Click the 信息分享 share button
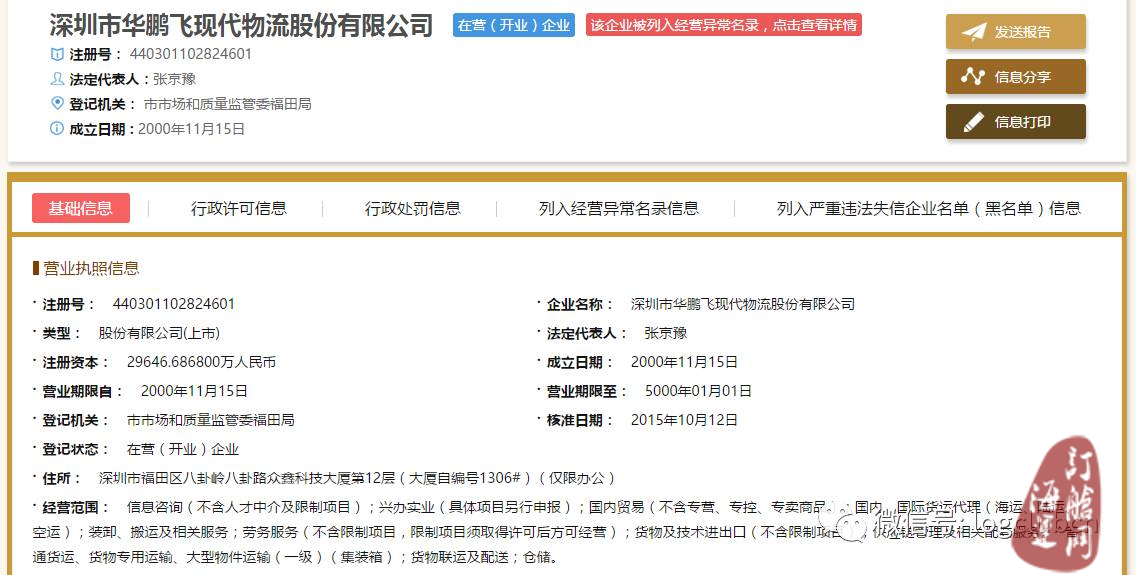The width and height of the screenshot is (1136, 575). tap(1015, 77)
